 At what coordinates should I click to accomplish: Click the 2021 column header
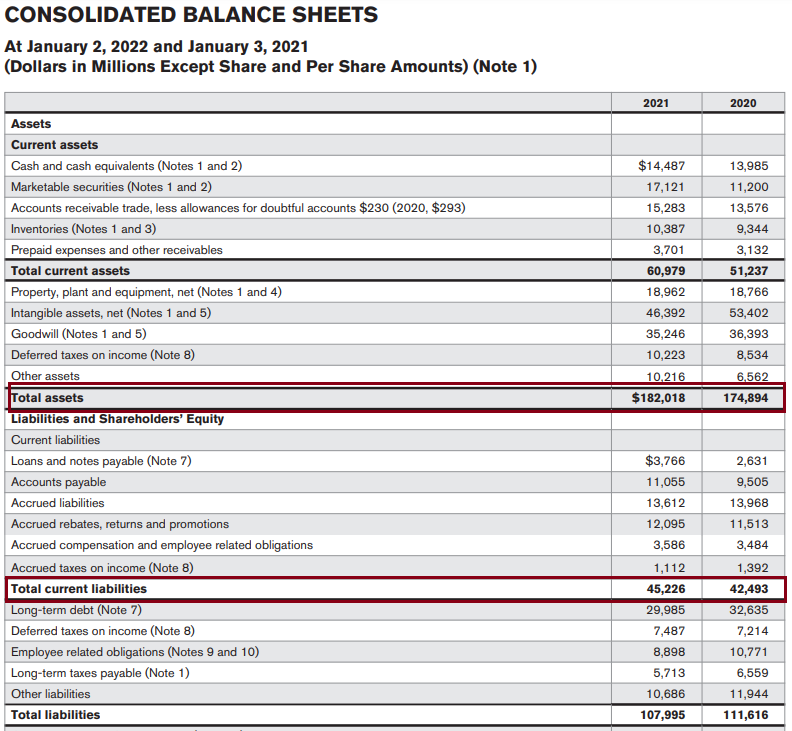(x=655, y=103)
